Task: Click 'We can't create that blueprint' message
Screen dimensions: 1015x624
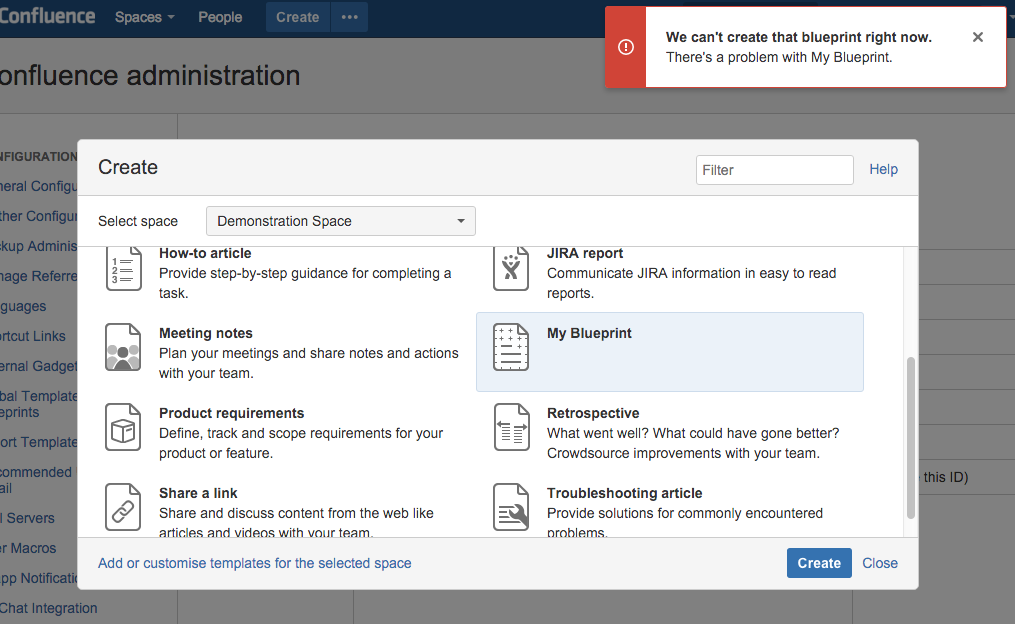Action: point(799,38)
